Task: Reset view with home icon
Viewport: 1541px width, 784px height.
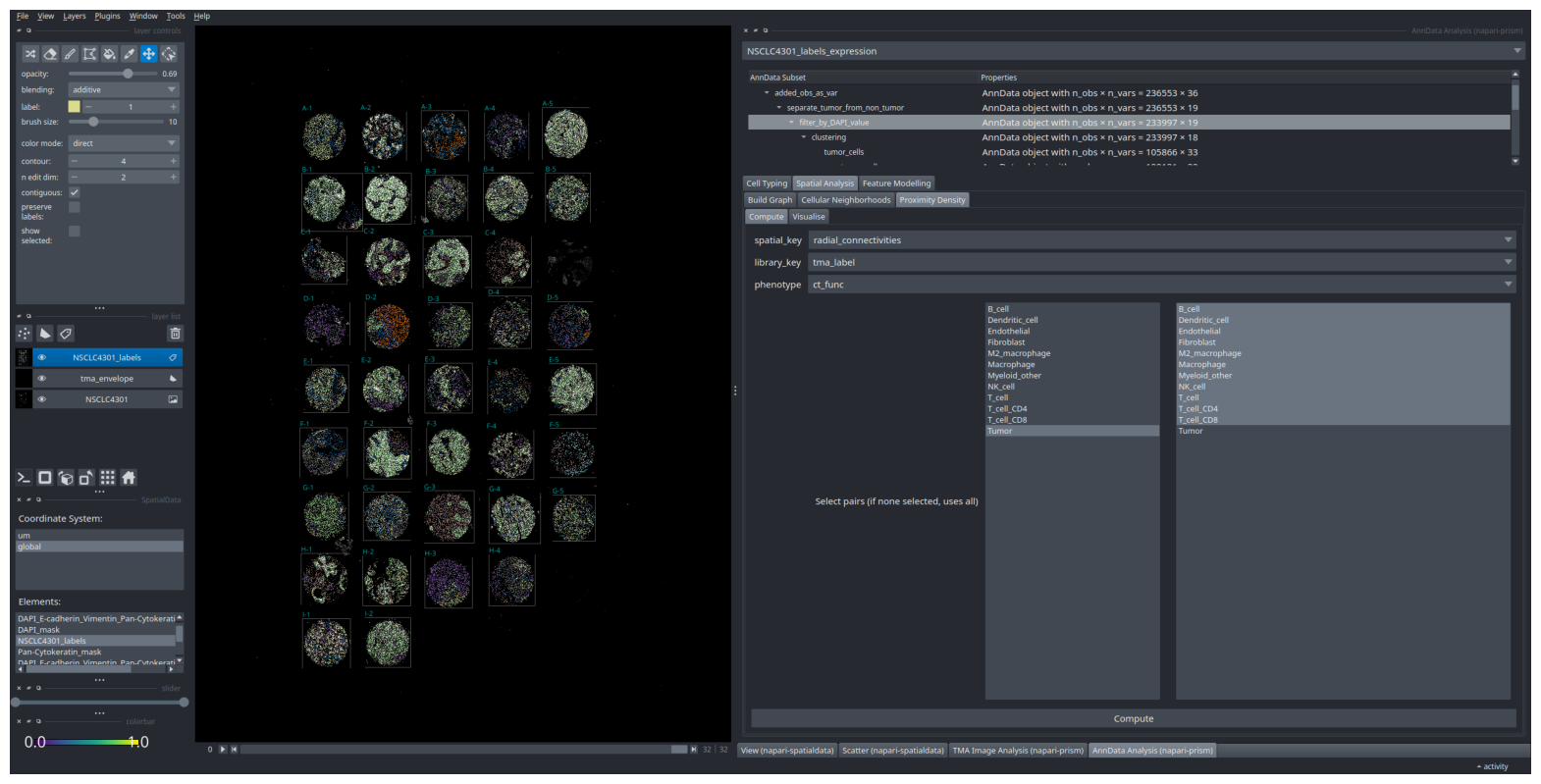Action: (x=129, y=478)
